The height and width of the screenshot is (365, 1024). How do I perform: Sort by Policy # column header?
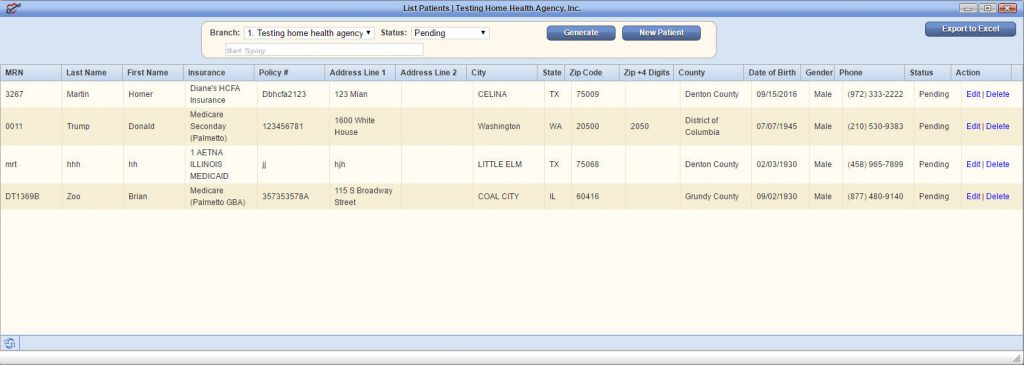pos(289,72)
